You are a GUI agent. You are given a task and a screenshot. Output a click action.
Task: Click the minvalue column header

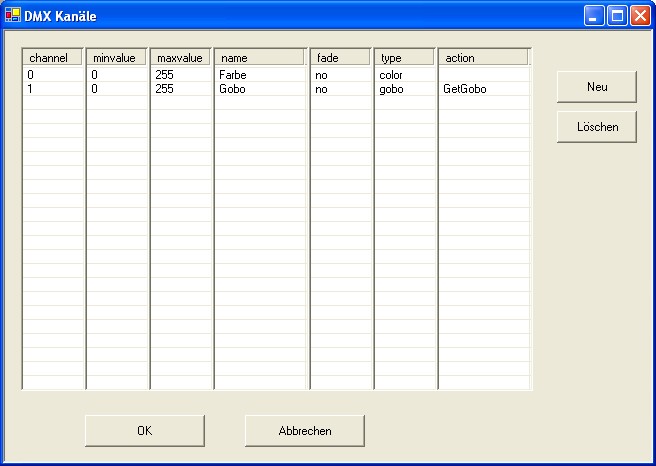117,58
